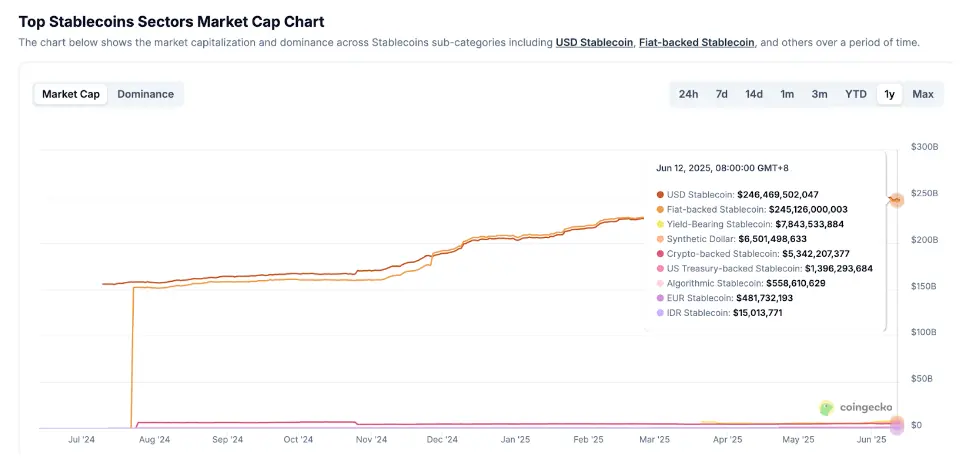Select the 1m time range

787,94
